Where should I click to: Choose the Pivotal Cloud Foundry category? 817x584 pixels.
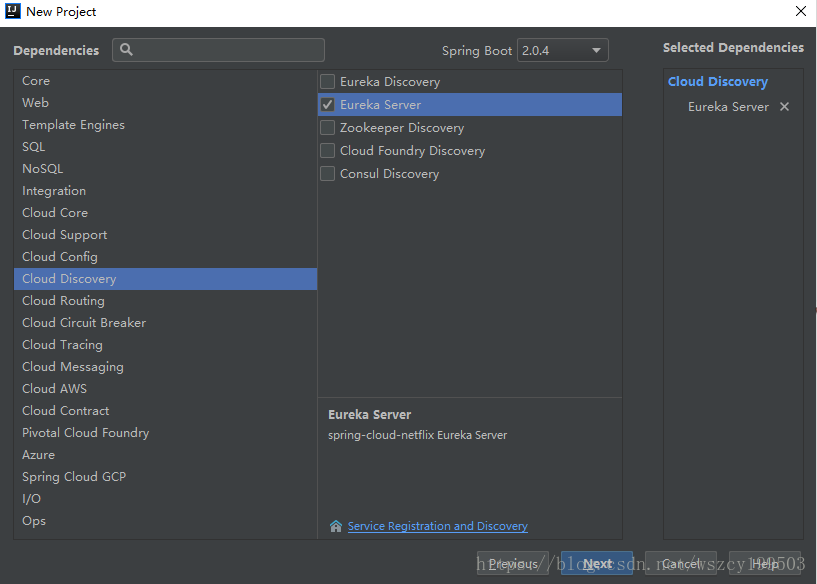point(165,433)
